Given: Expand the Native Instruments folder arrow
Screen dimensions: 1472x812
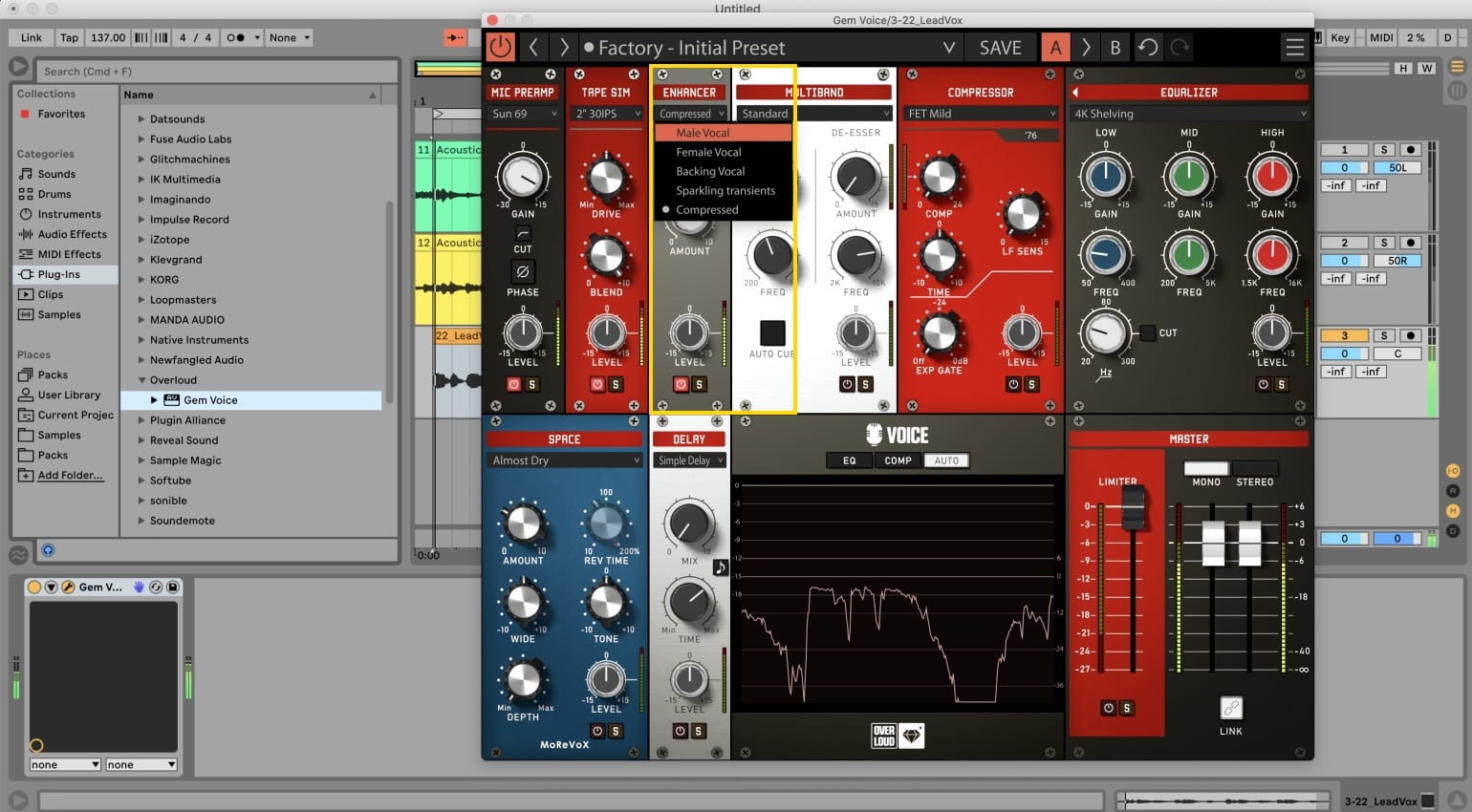Looking at the screenshot, I should [141, 340].
